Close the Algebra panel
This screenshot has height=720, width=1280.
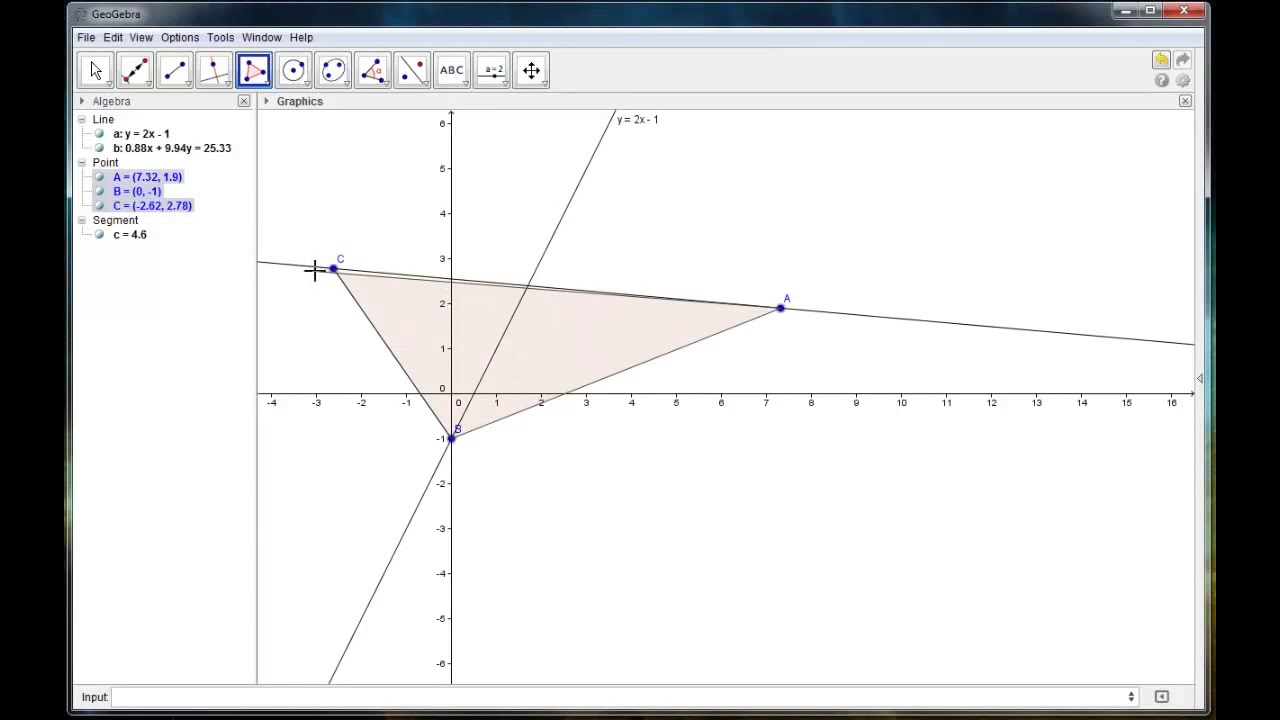point(243,101)
